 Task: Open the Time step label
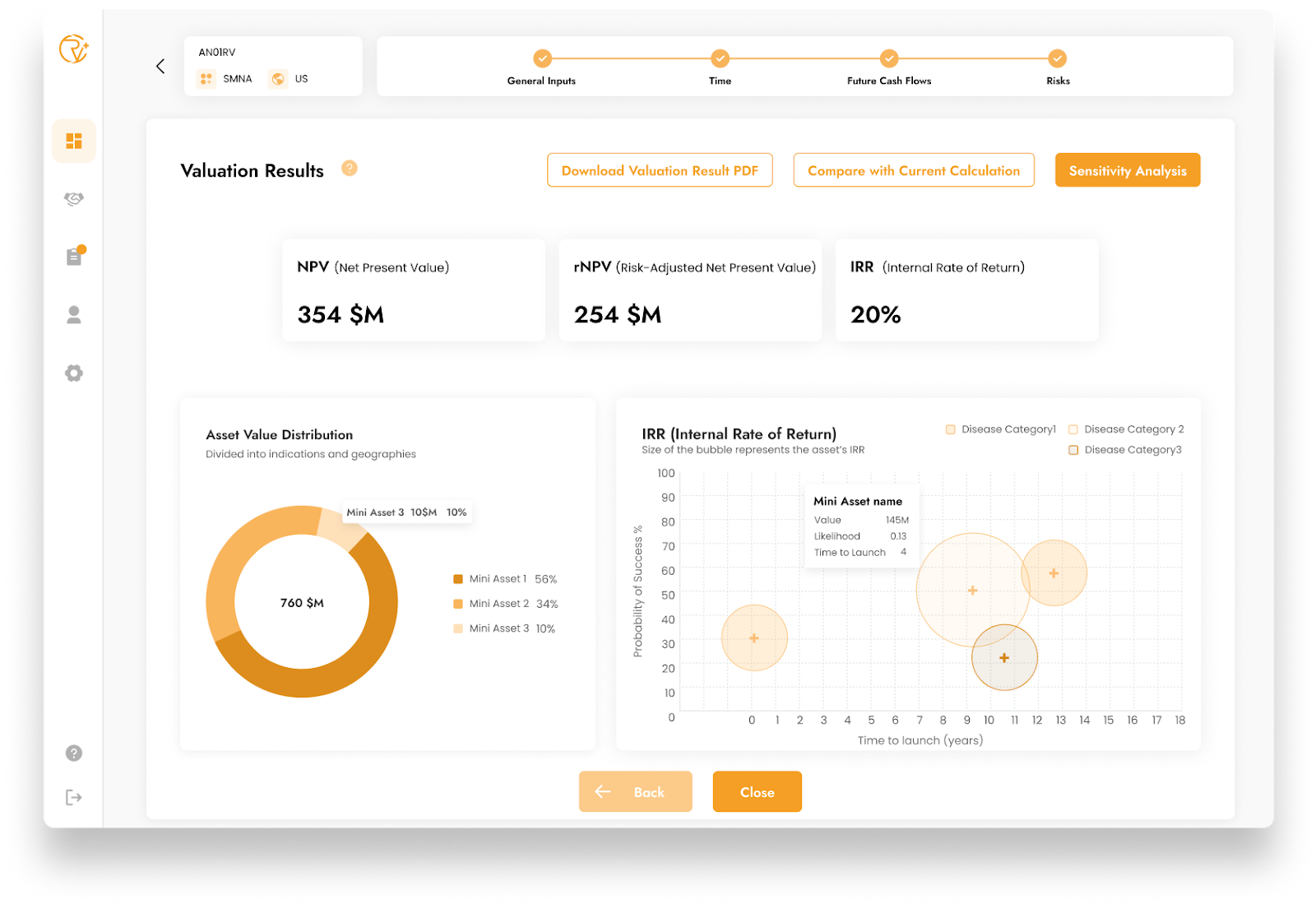point(720,81)
